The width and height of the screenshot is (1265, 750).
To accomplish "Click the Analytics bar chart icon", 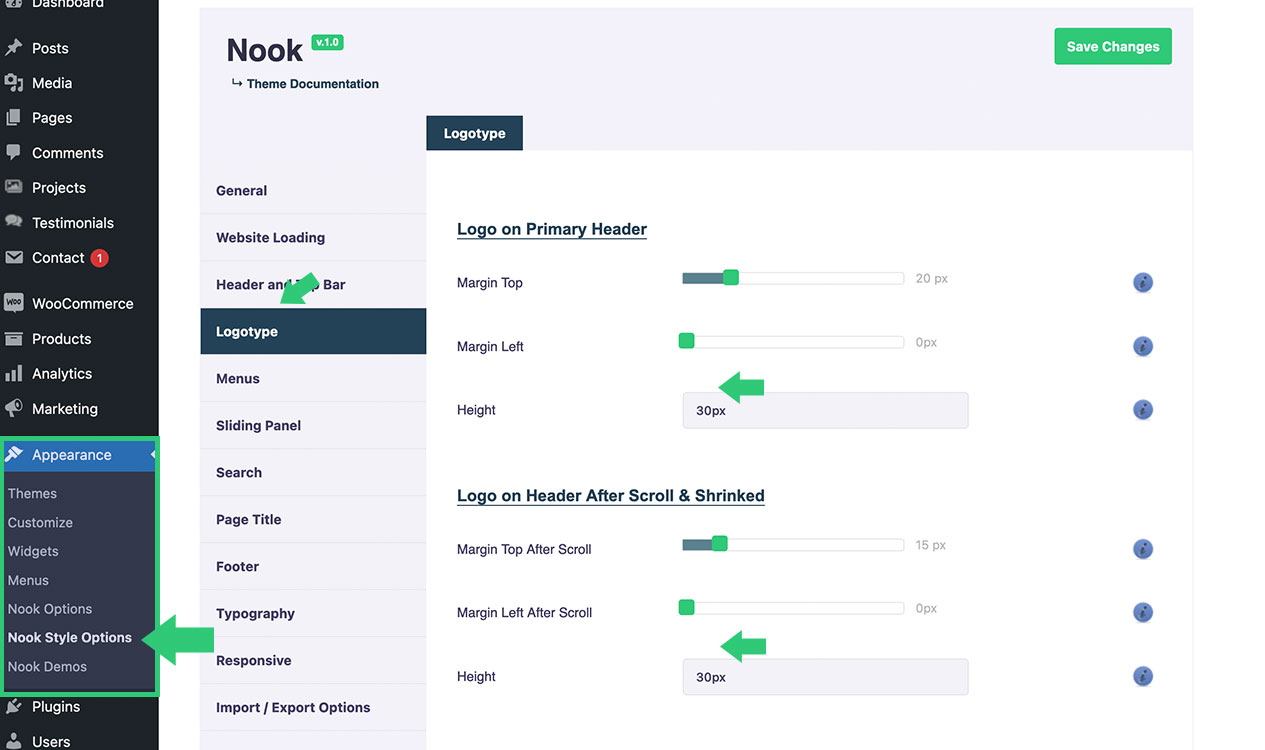I will click(x=14, y=374).
